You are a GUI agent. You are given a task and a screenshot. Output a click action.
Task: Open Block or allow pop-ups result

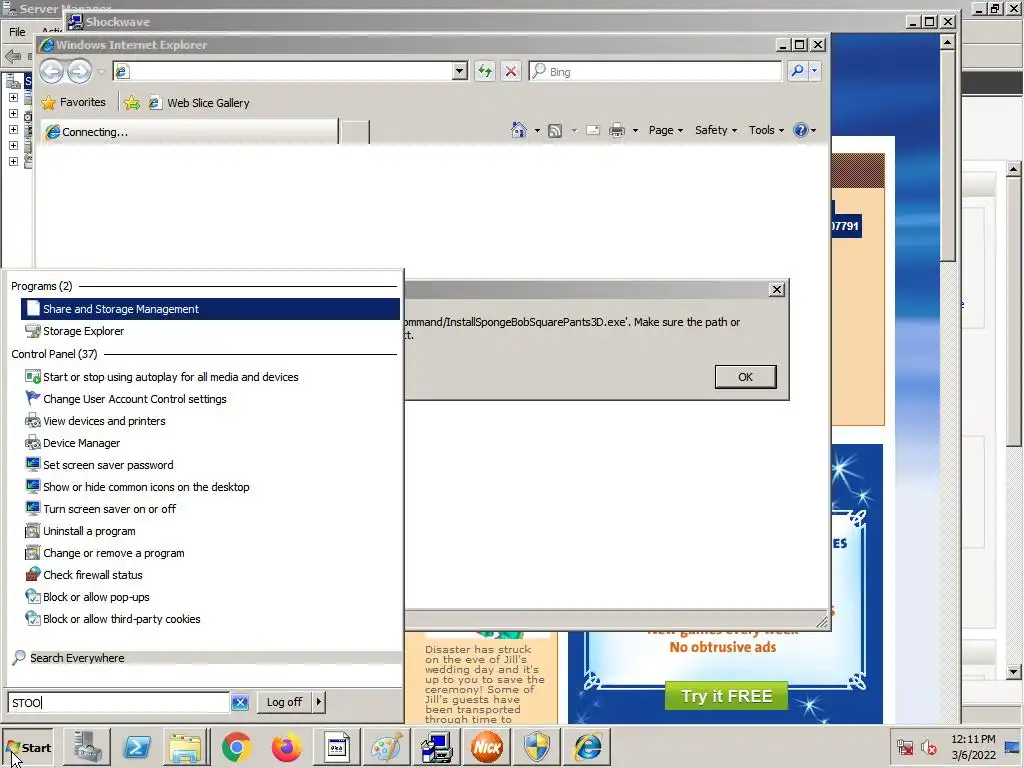(x=210, y=597)
